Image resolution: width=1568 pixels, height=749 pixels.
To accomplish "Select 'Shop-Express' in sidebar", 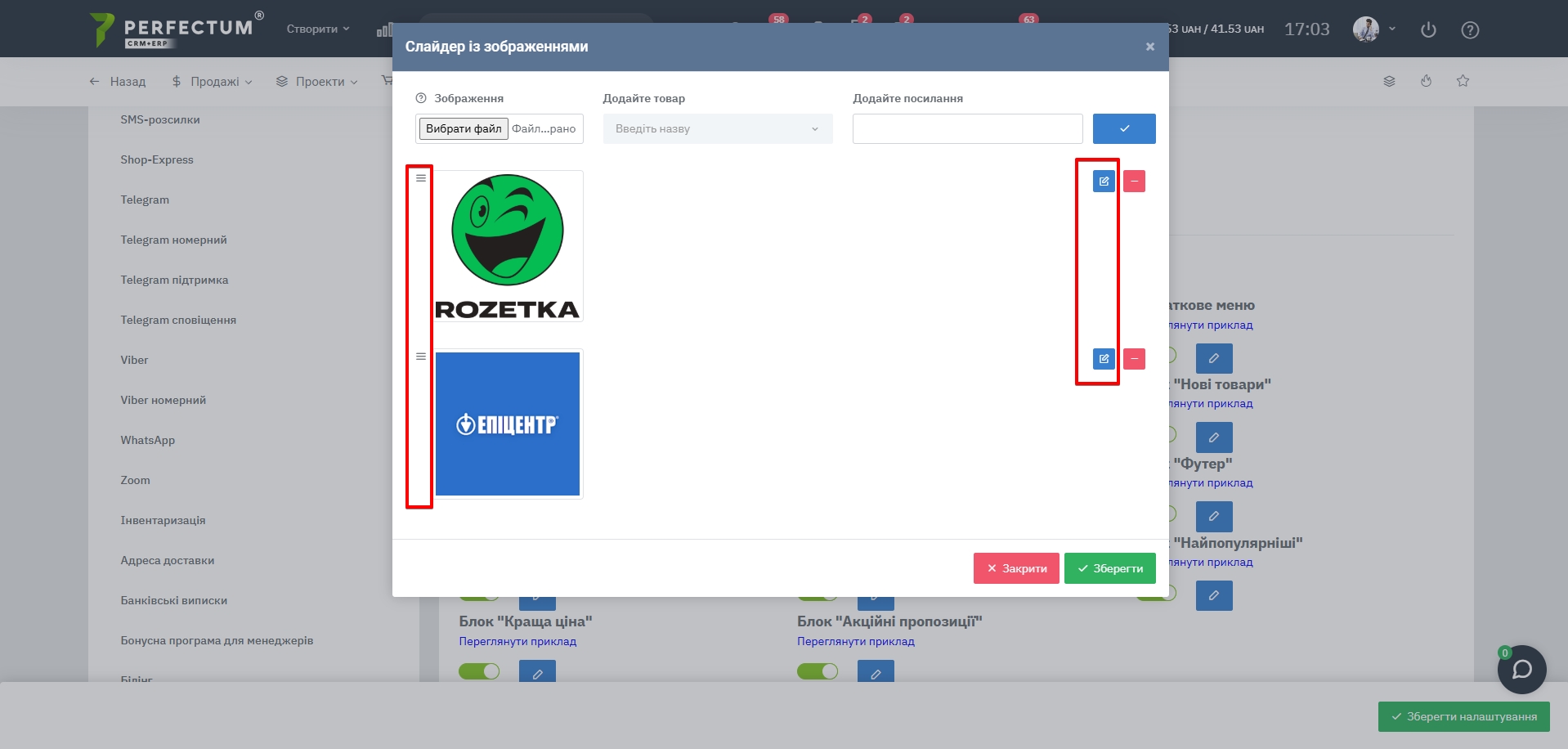I will click(x=157, y=159).
